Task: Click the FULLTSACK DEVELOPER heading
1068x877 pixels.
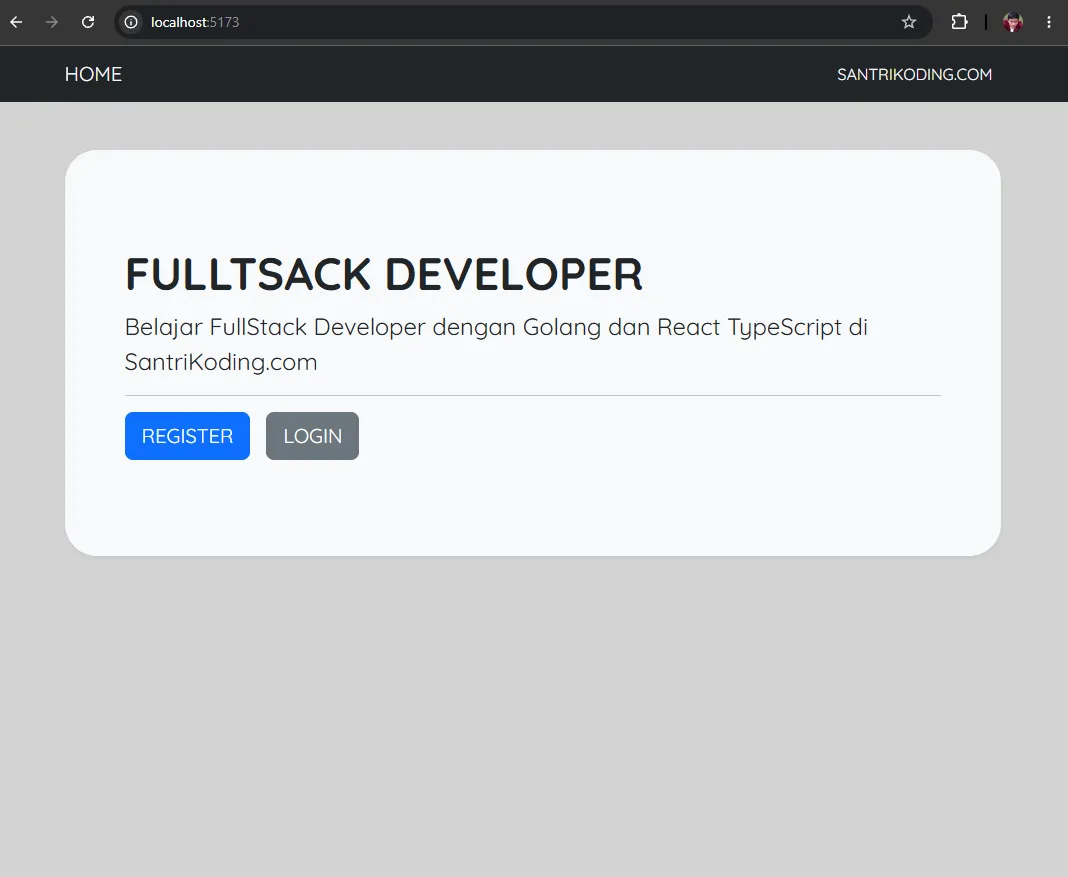Action: tap(383, 274)
